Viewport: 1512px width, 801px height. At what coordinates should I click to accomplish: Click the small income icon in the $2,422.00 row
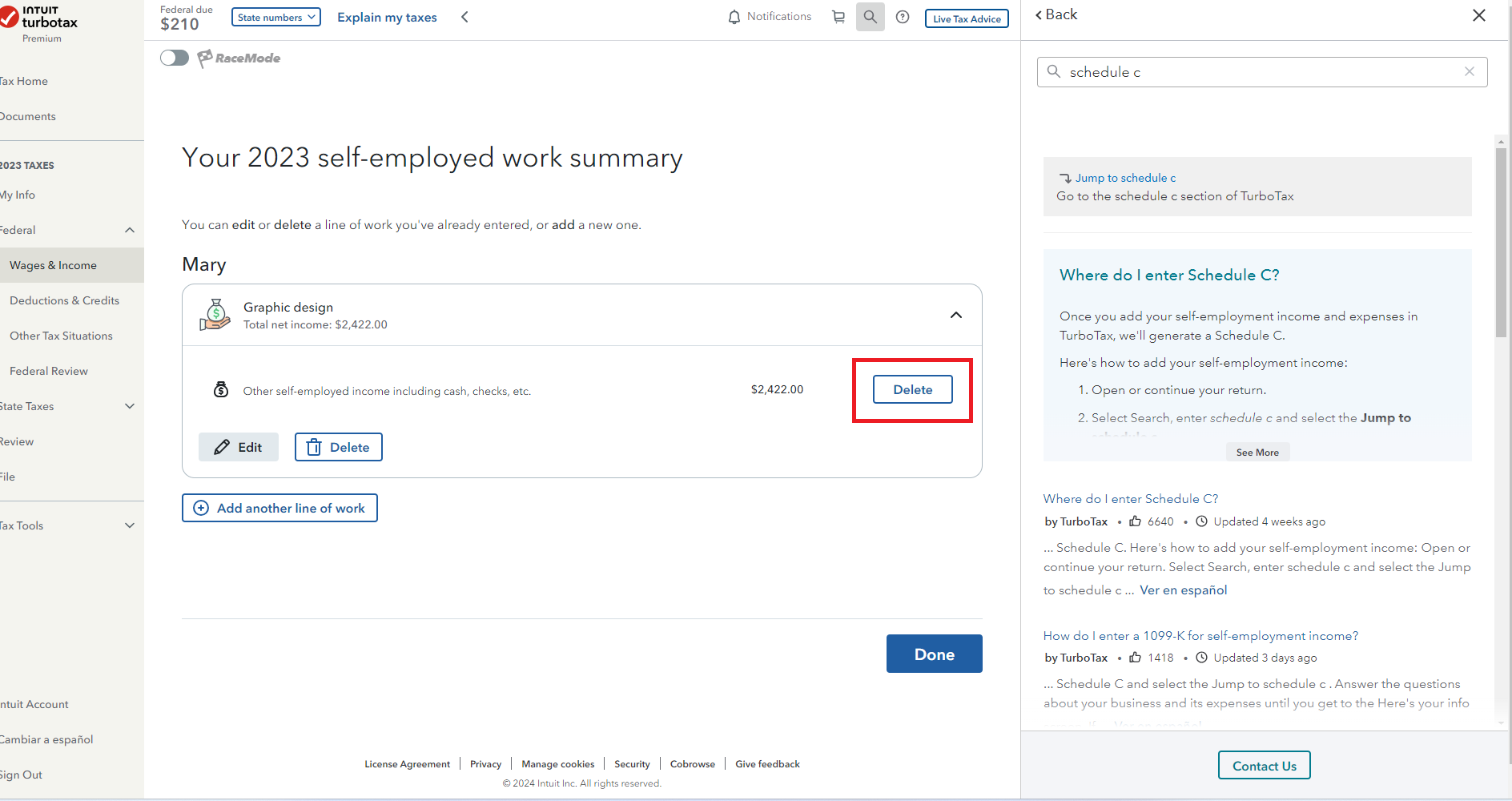coord(221,389)
